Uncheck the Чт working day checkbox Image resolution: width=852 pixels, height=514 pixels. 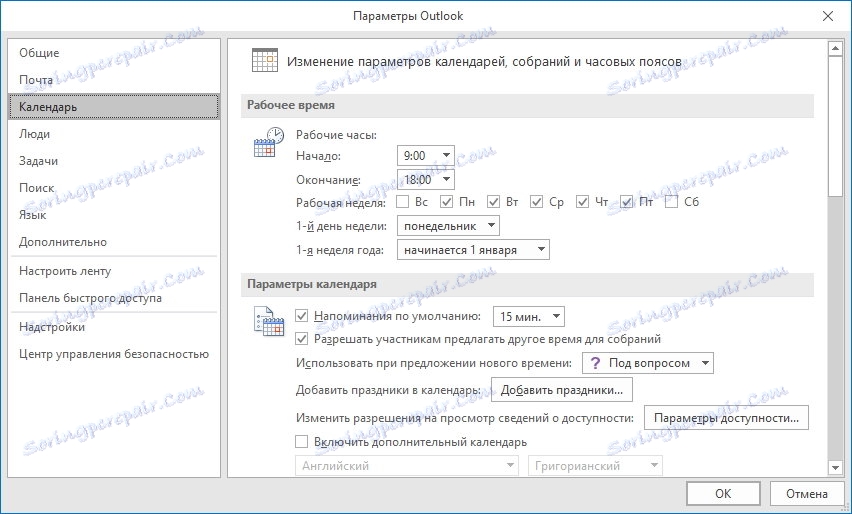(x=582, y=202)
